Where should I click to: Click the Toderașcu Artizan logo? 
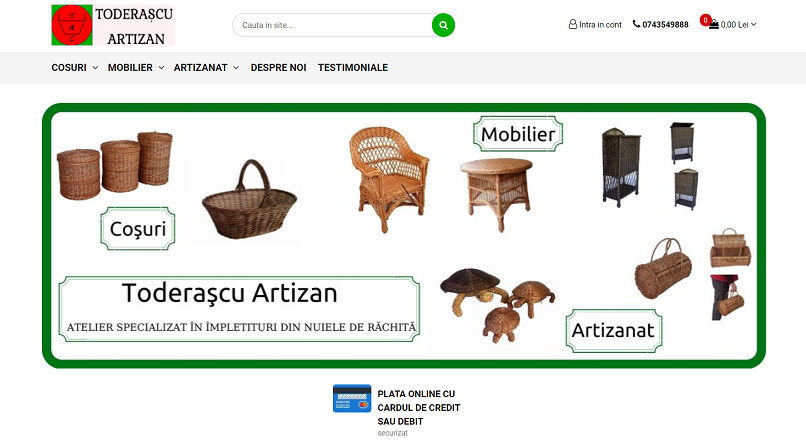click(x=113, y=25)
